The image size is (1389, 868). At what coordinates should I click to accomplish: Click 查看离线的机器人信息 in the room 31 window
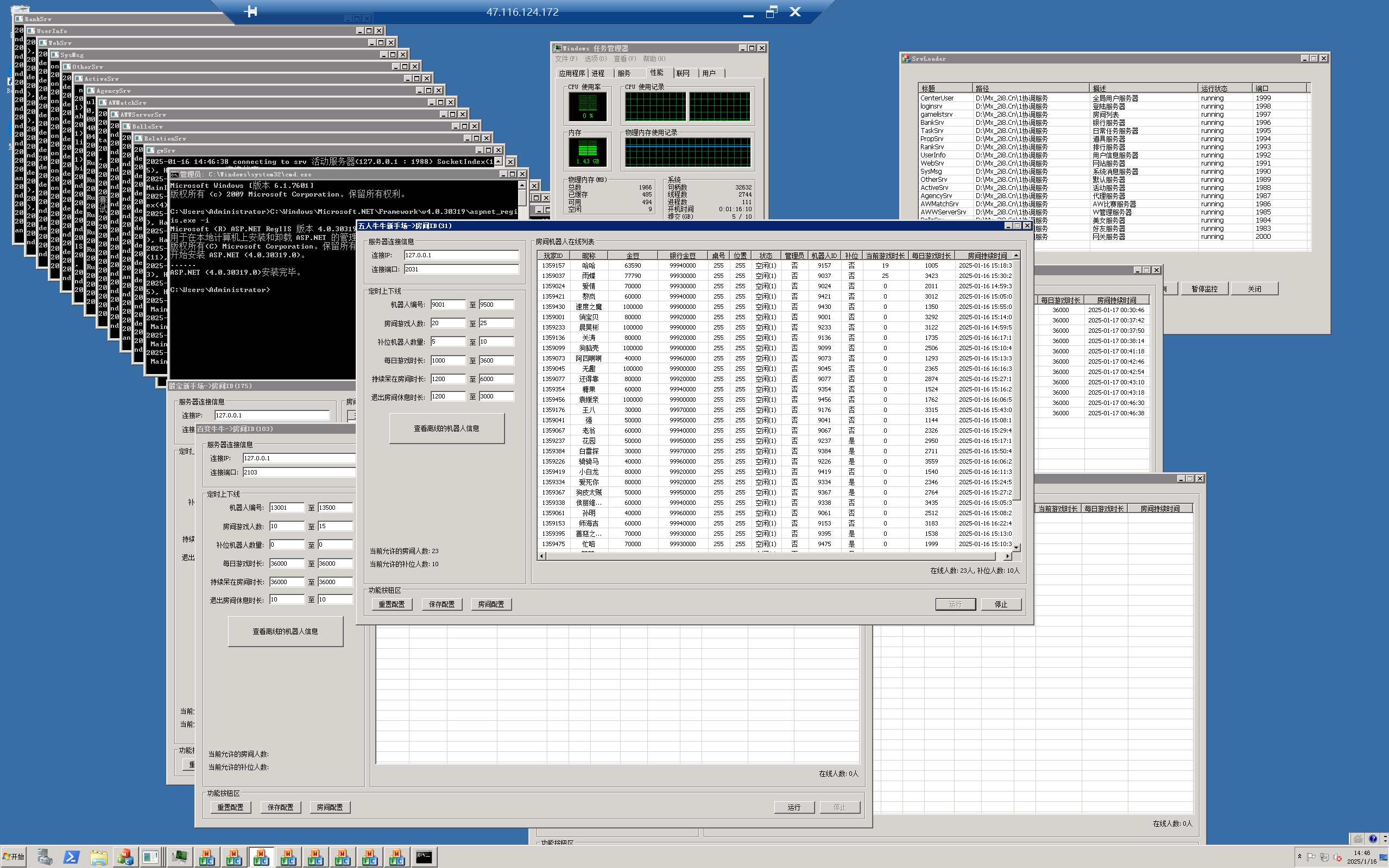click(x=447, y=428)
